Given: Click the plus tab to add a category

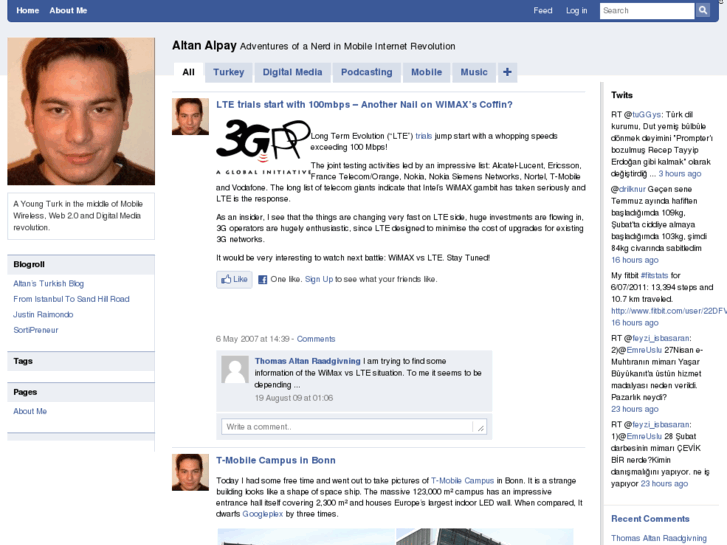Looking at the screenshot, I should pyautogui.click(x=507, y=72).
